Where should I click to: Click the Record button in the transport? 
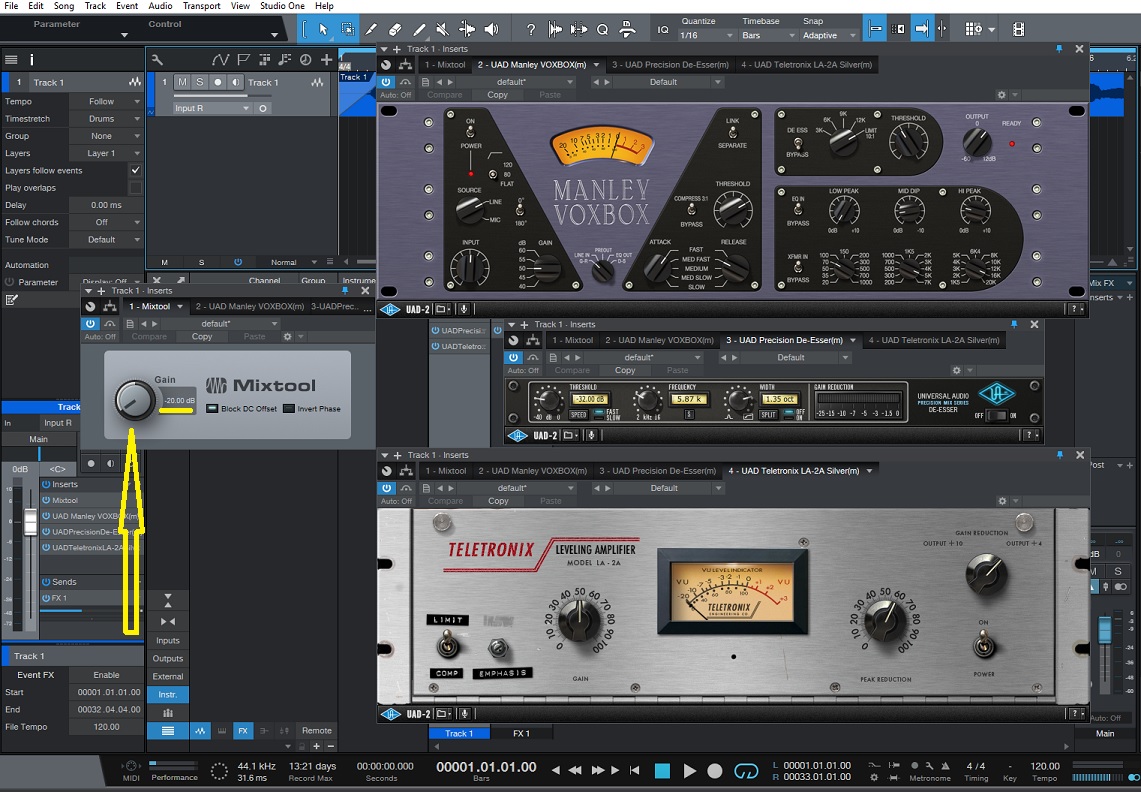[x=715, y=770]
